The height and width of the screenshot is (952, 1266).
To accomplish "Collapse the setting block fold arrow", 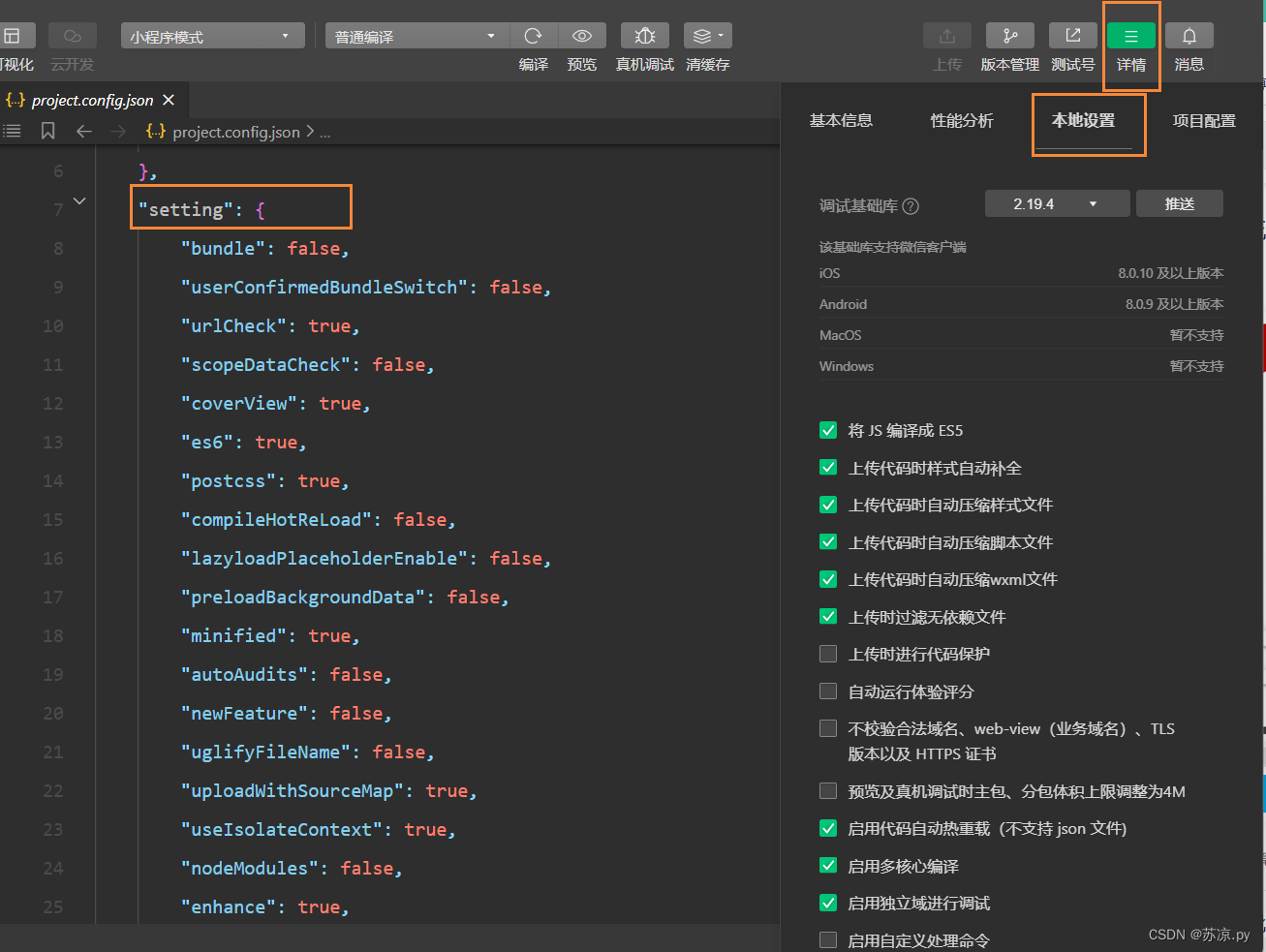I will point(79,201).
